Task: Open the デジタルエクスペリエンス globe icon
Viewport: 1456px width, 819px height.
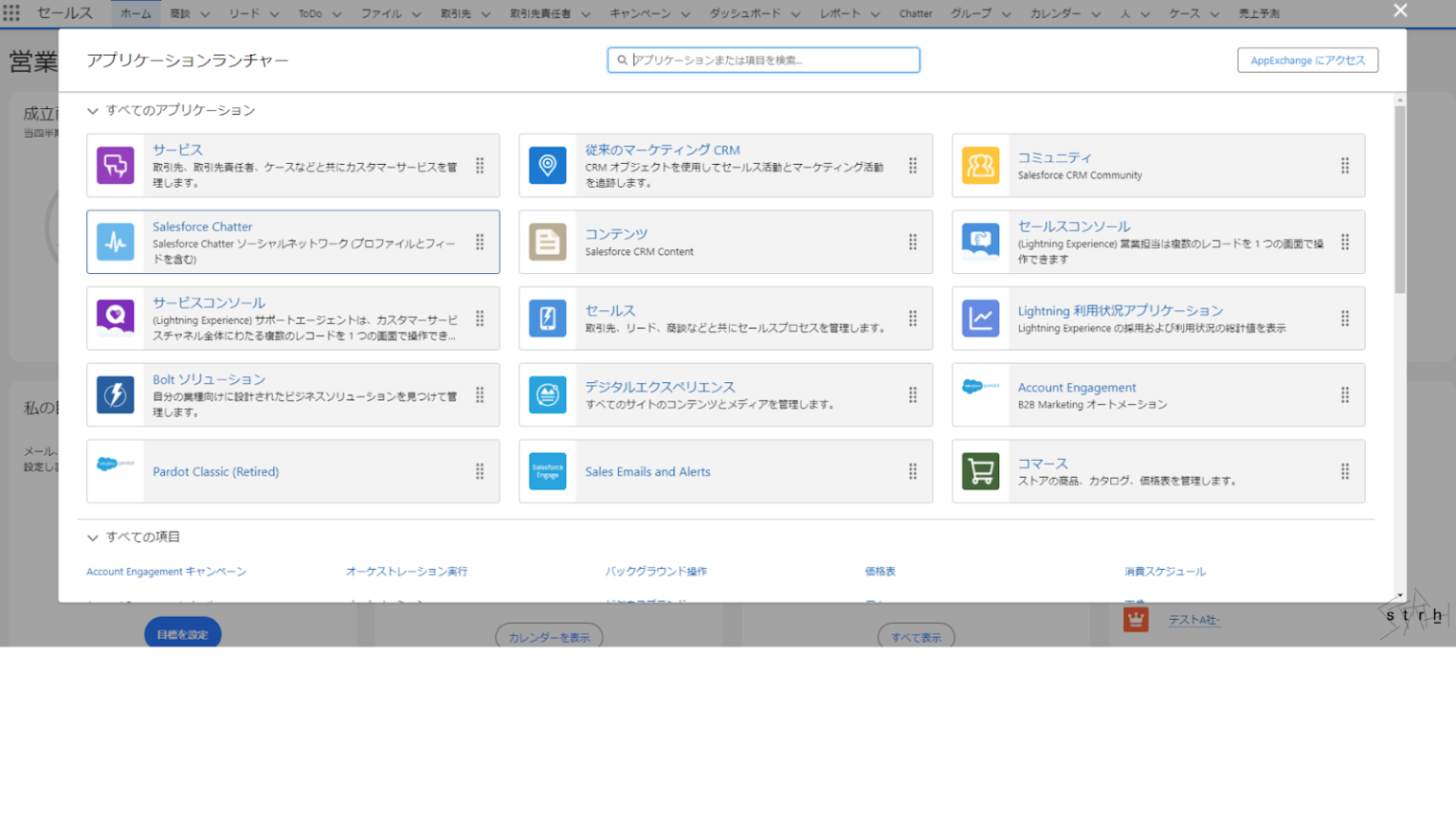Action: 548,395
